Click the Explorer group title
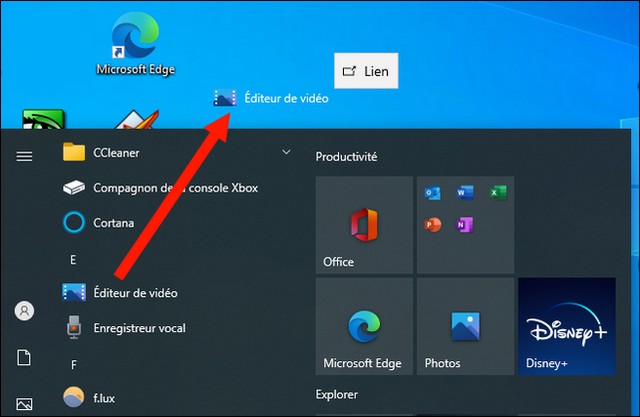Image resolution: width=640 pixels, height=417 pixels. coord(337,395)
